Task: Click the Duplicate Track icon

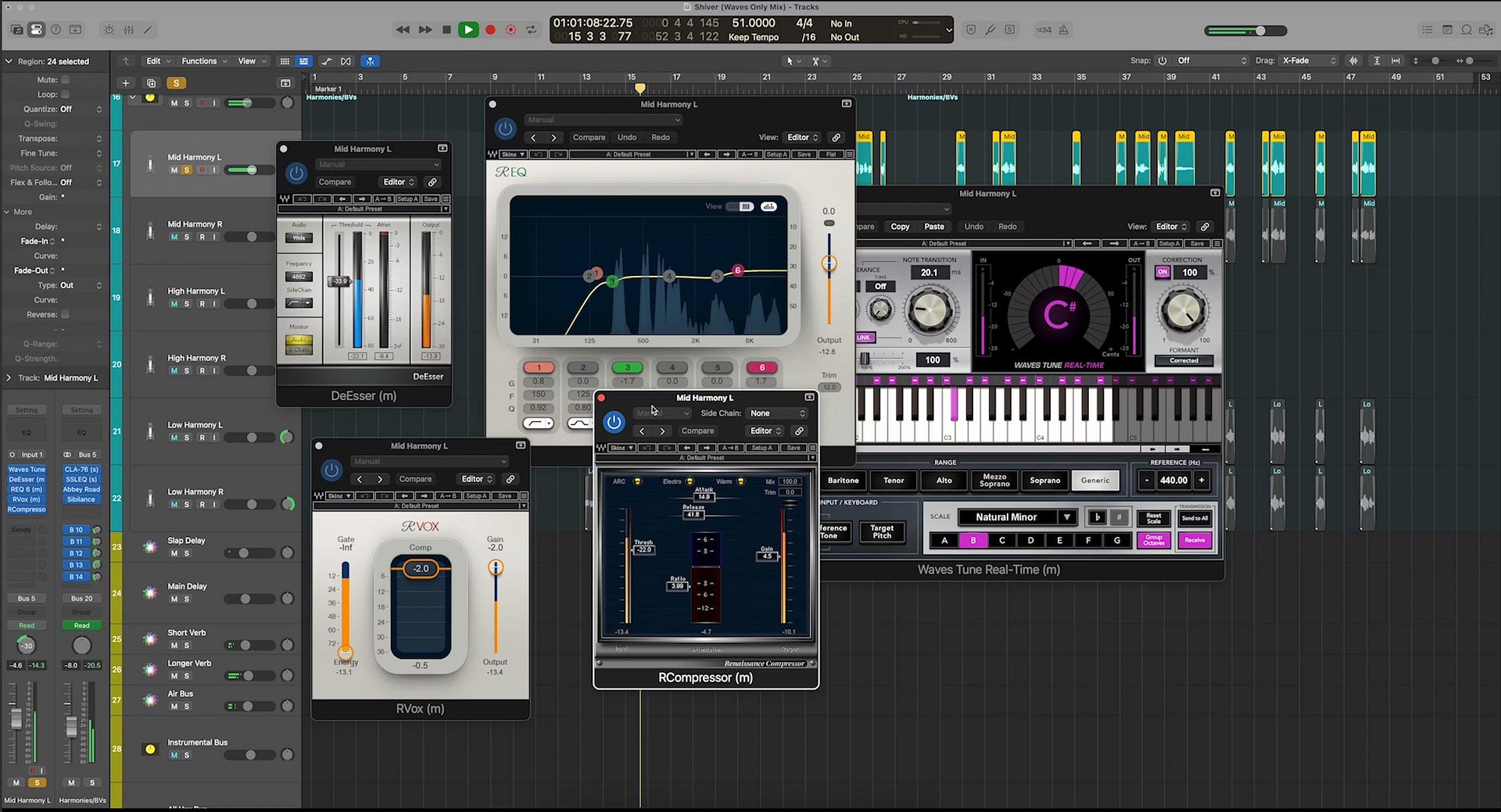Action: [x=151, y=83]
